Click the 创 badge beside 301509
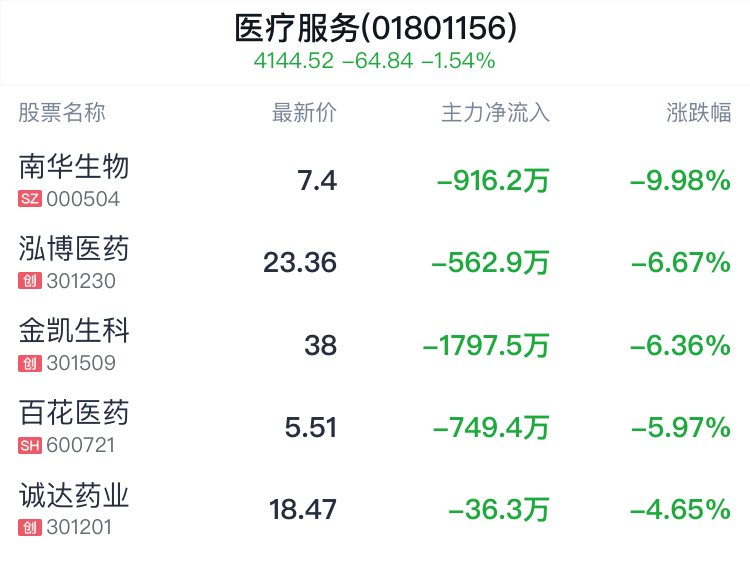The height and width of the screenshot is (564, 750). tap(30, 363)
